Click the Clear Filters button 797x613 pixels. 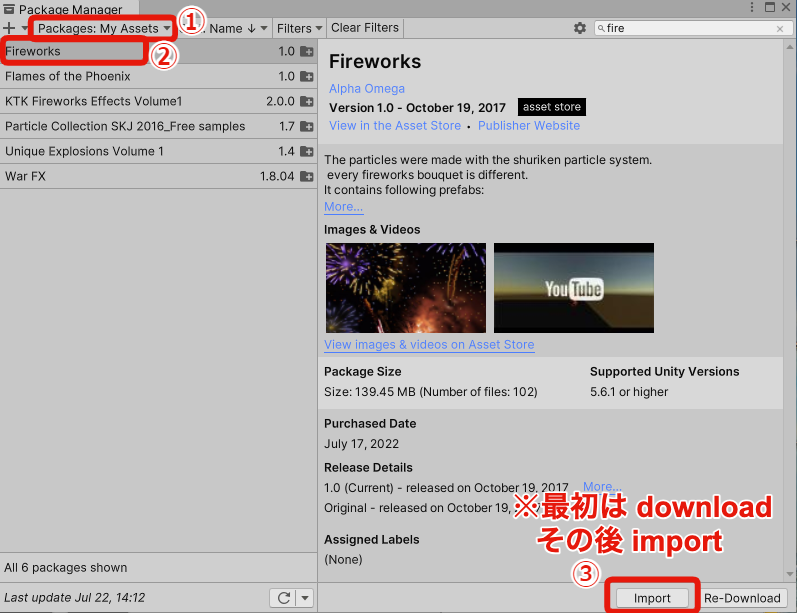click(x=365, y=28)
